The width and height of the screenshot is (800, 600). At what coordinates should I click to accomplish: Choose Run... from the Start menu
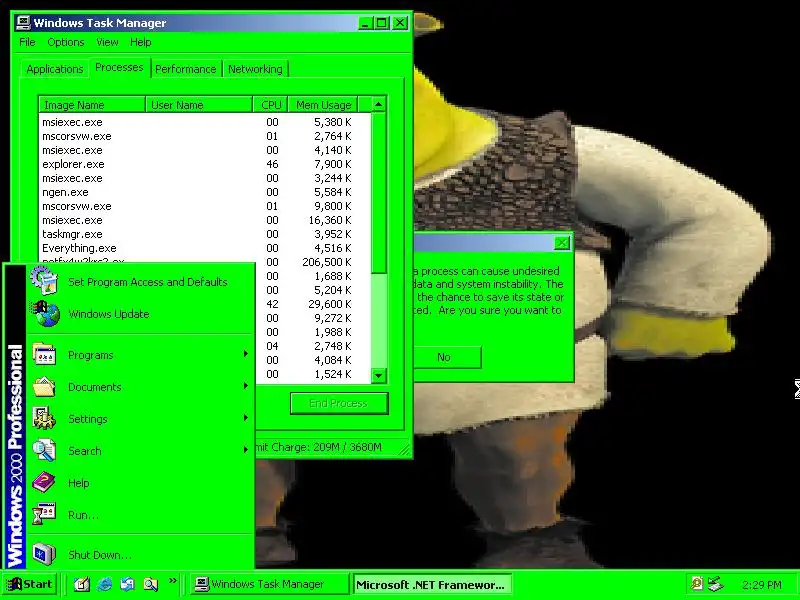point(140,515)
